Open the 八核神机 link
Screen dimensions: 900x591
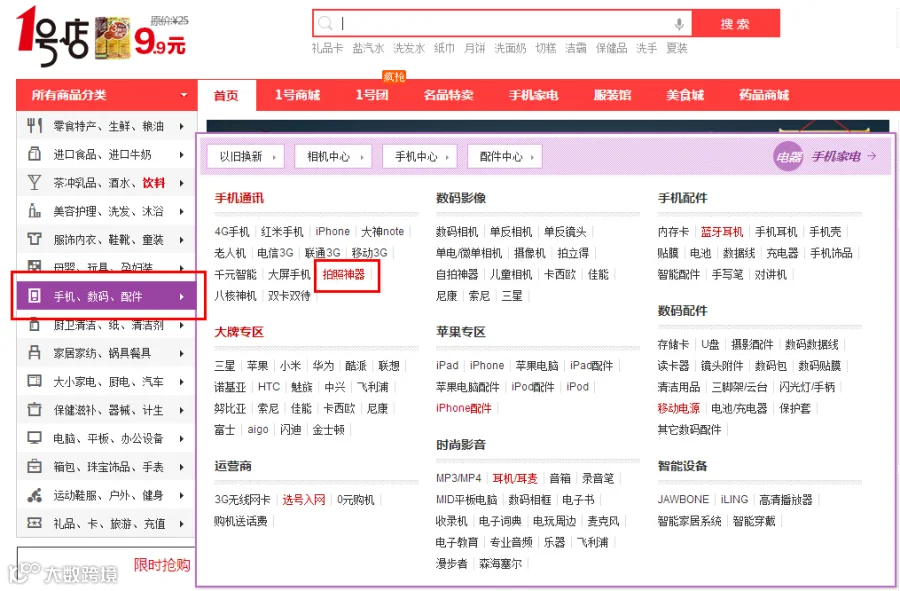coord(235,296)
